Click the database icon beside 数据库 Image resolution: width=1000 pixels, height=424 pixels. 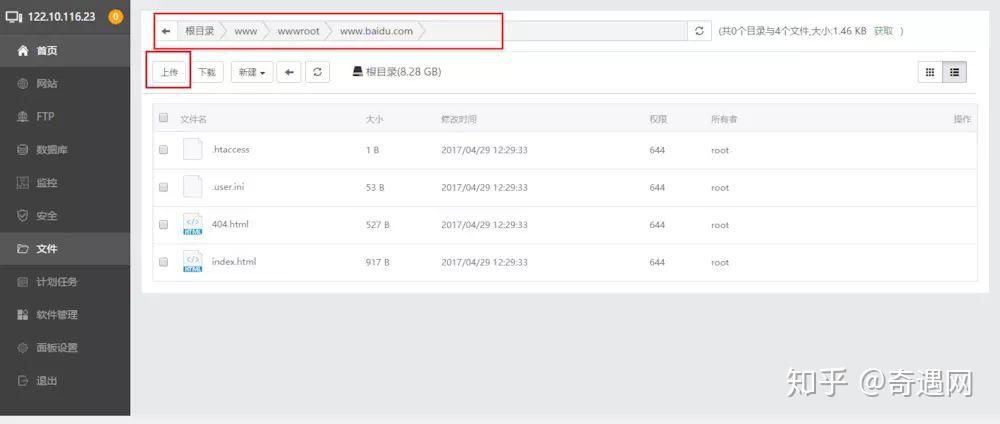click(23, 150)
